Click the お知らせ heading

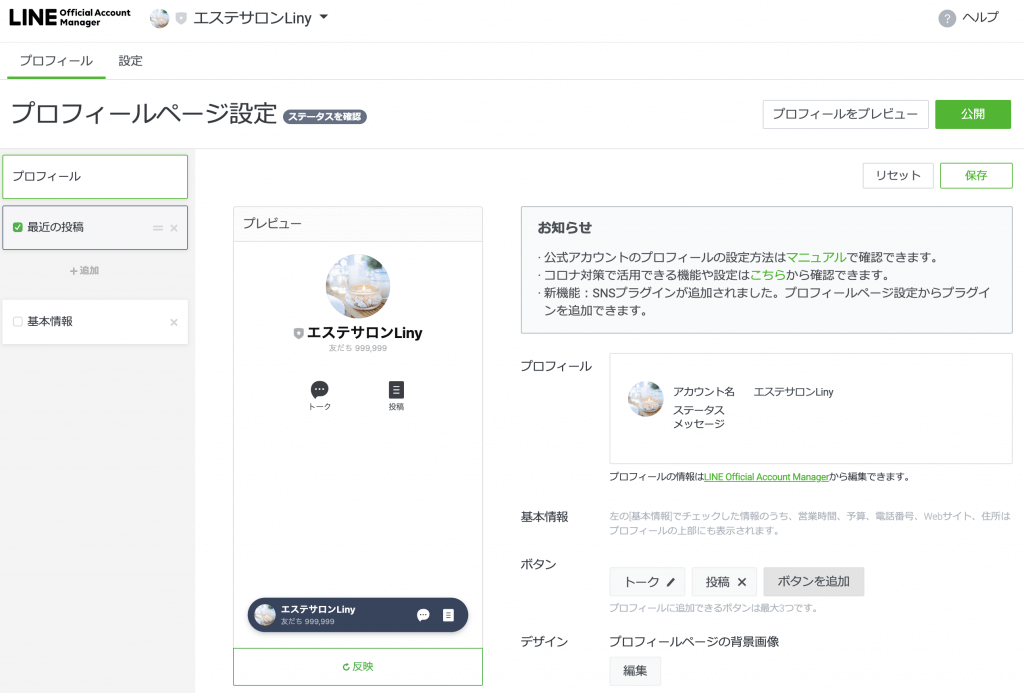pyautogui.click(x=564, y=227)
